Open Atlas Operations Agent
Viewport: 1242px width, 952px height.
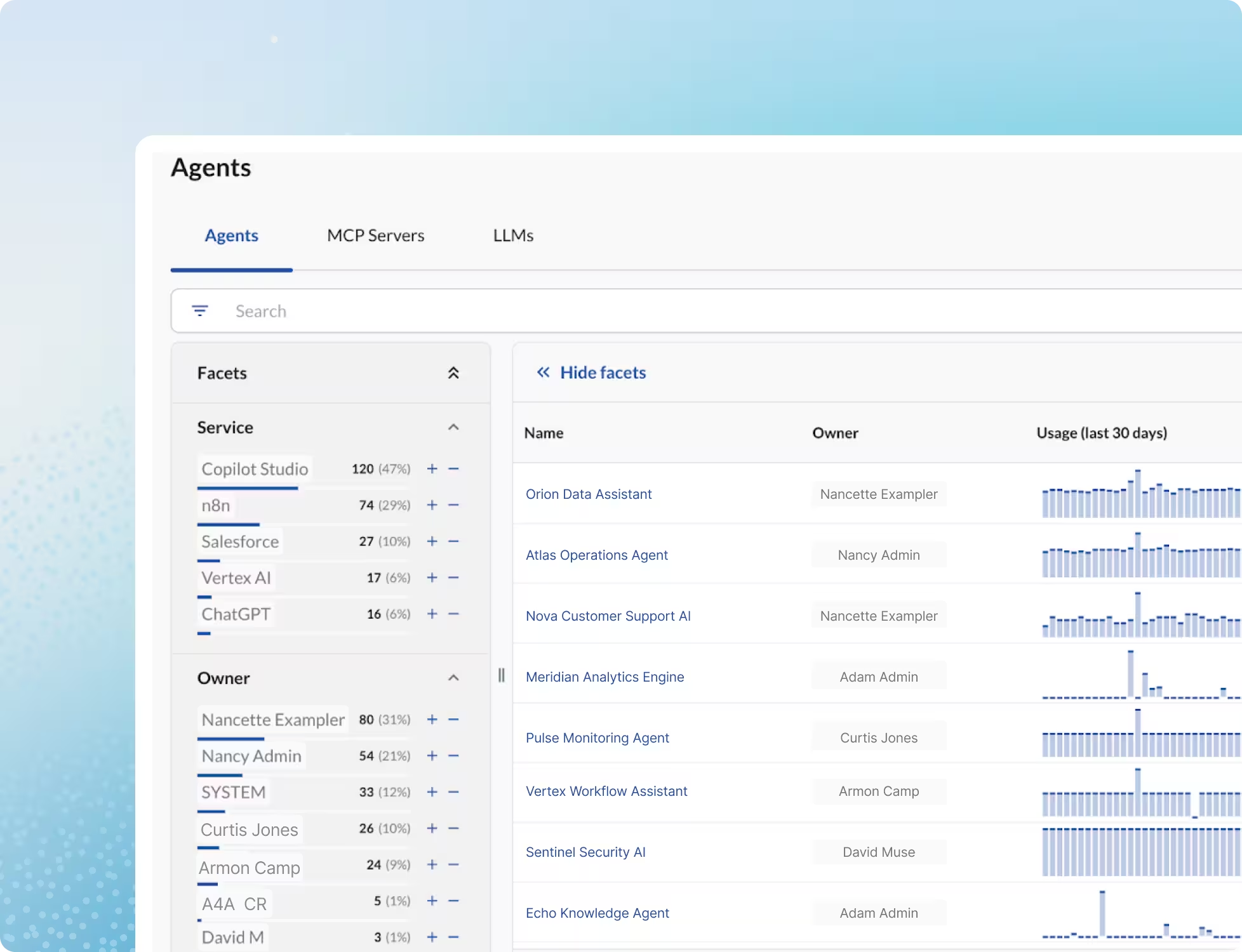tap(597, 555)
